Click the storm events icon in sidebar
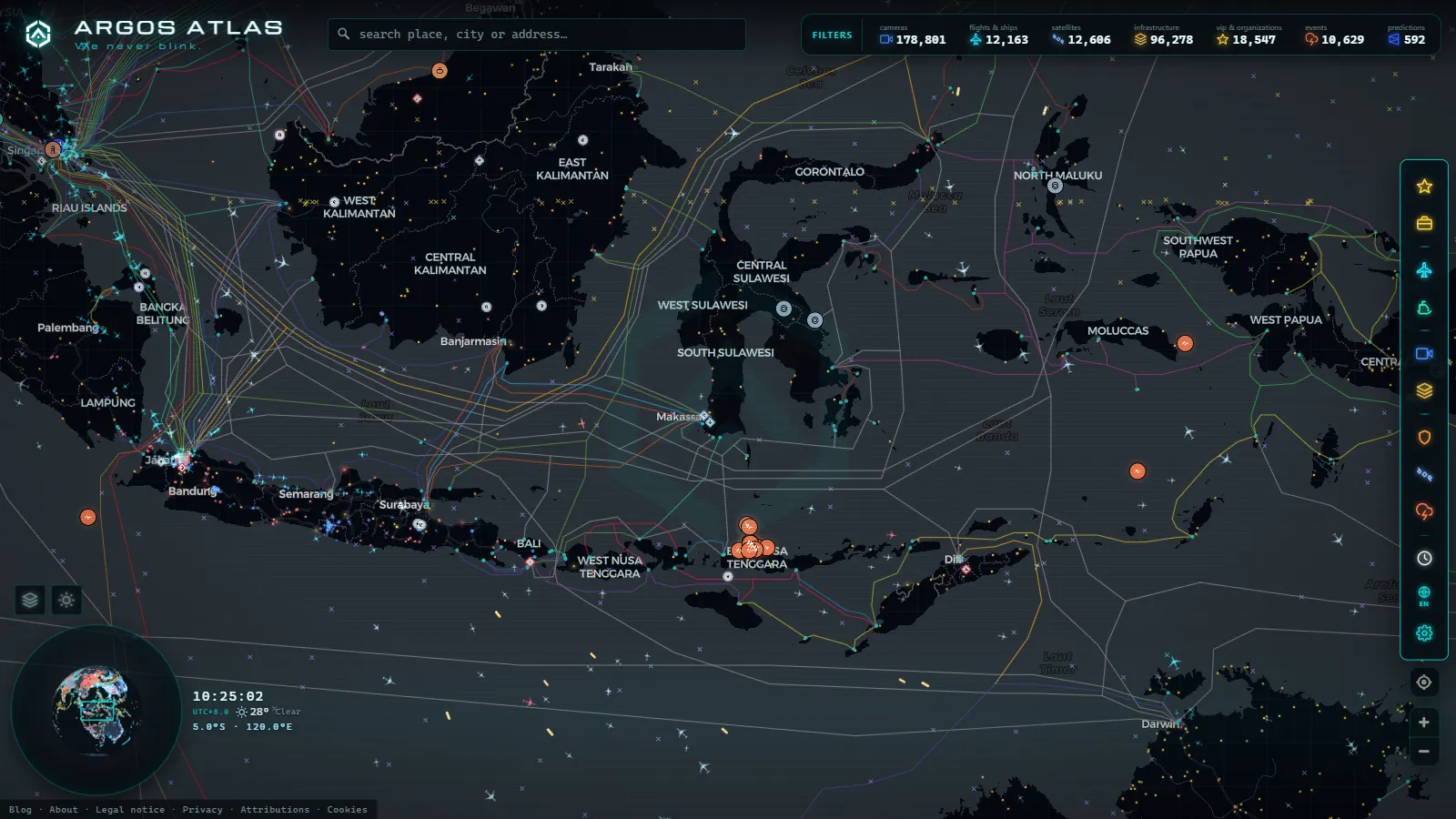Screen dimensions: 1456x819 pos(1424,511)
